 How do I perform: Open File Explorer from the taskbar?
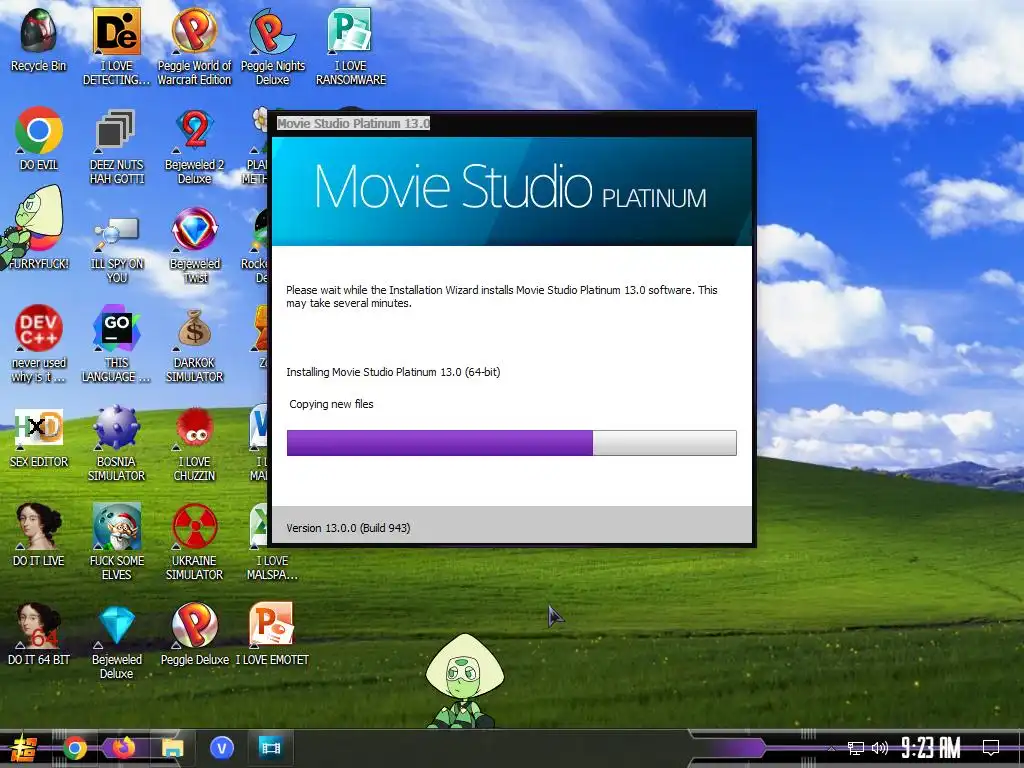point(172,748)
